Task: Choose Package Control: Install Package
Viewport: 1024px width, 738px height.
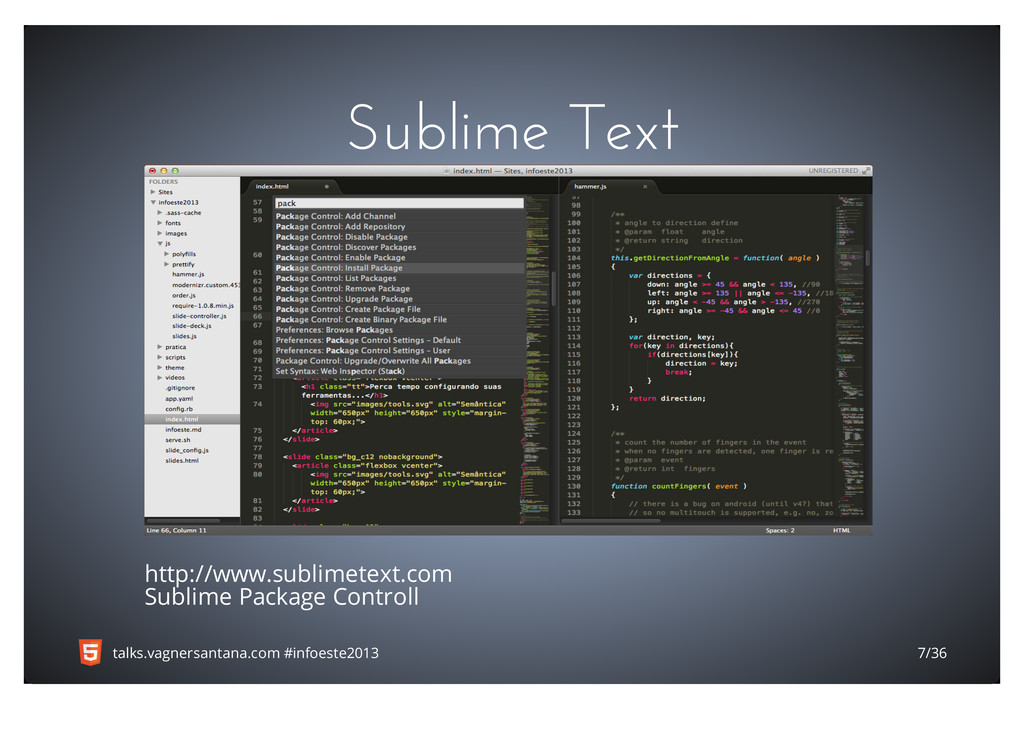Action: point(399,268)
